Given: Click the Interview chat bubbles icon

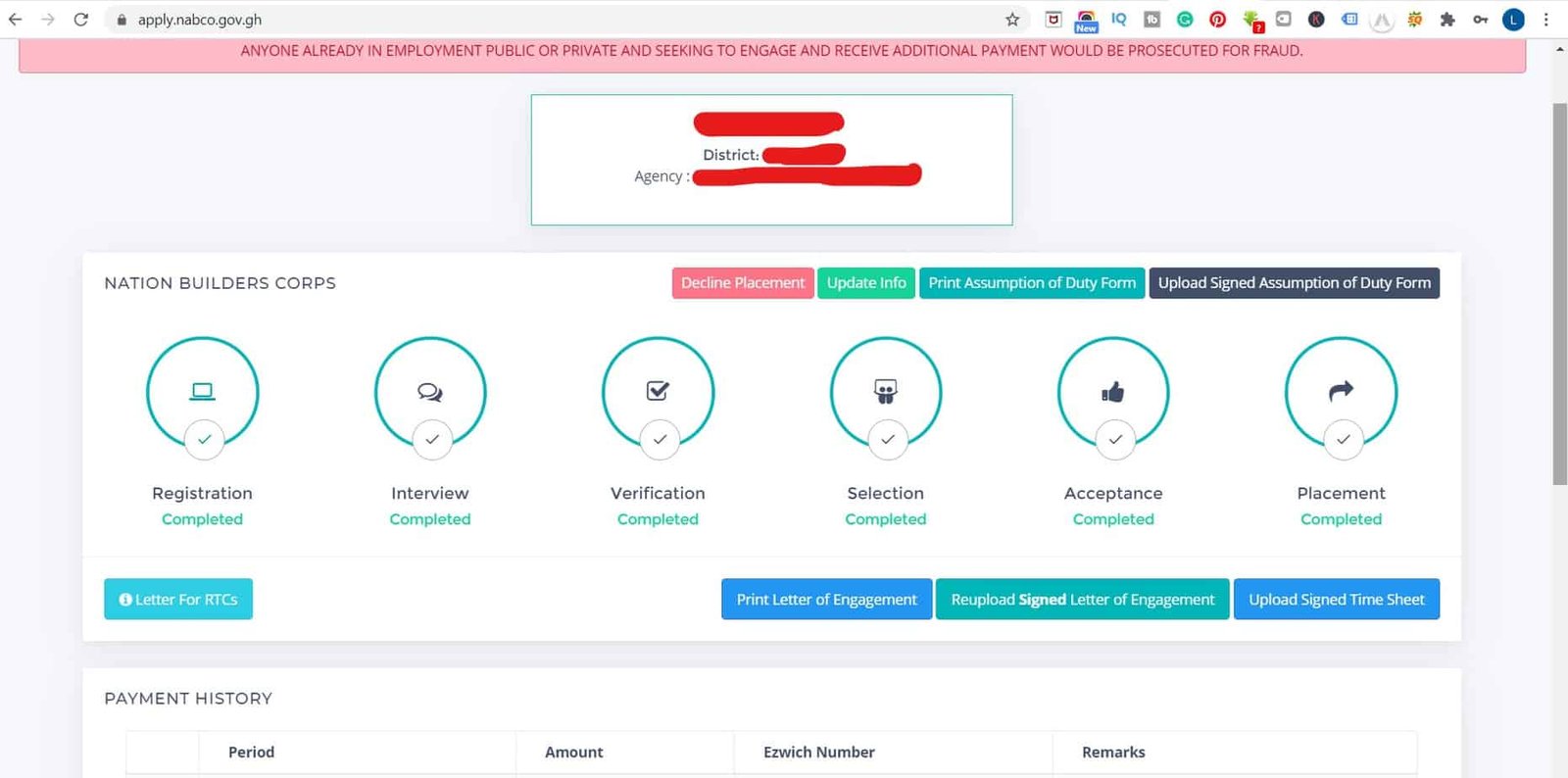Looking at the screenshot, I should click(430, 392).
